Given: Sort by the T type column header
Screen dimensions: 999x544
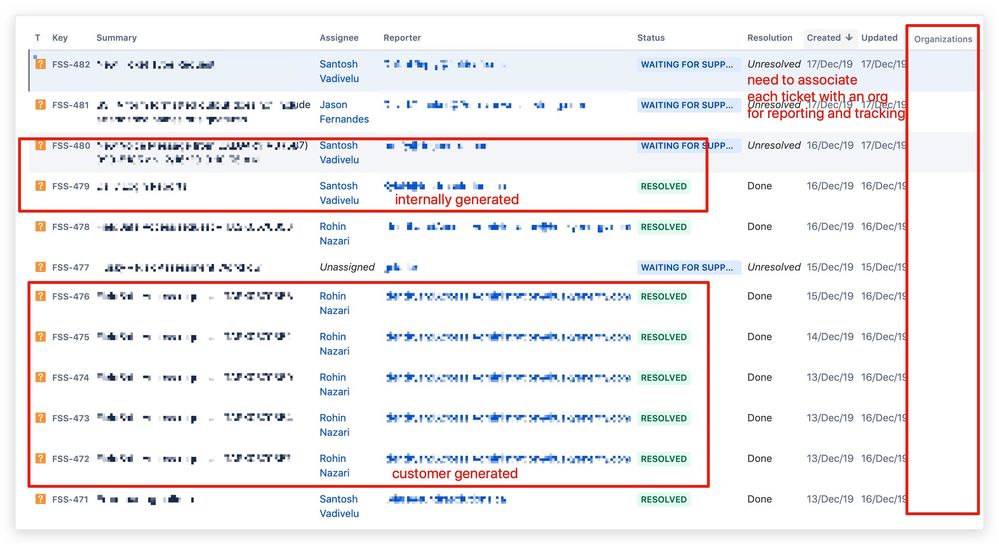Looking at the screenshot, I should click(x=38, y=38).
